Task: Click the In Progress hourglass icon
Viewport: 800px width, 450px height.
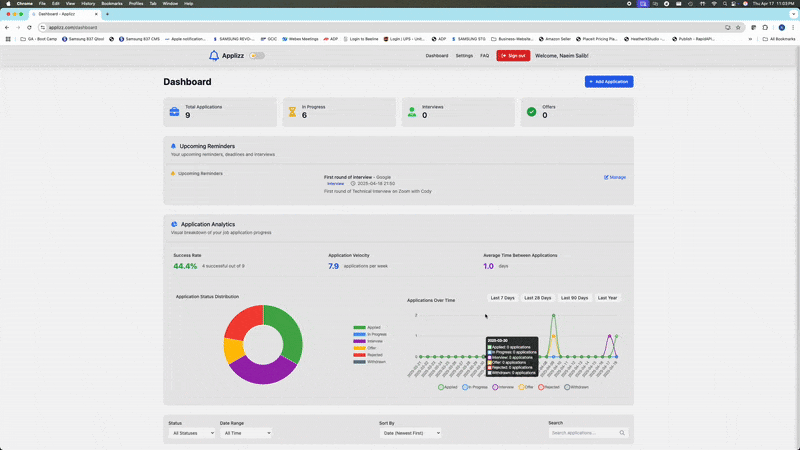Action: coord(292,112)
